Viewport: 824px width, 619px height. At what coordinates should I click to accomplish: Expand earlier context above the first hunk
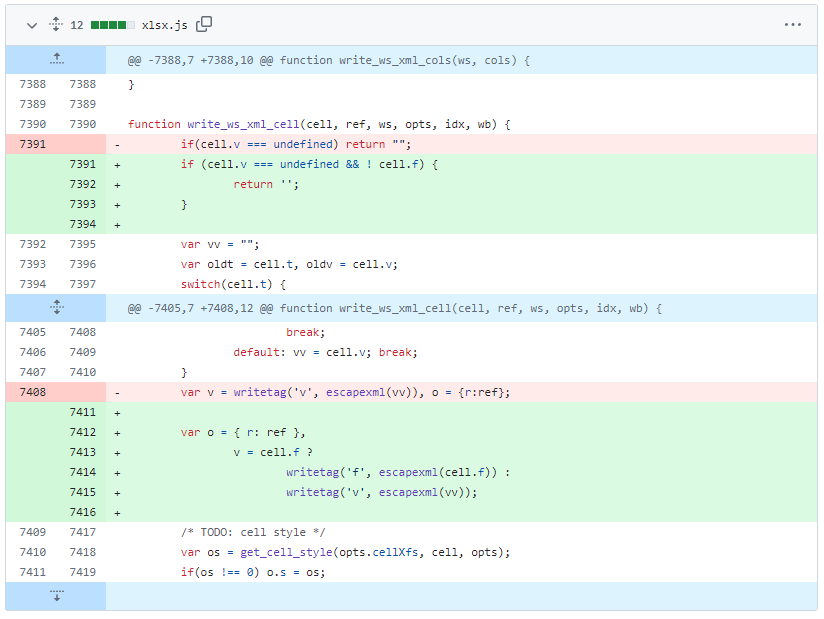[x=56, y=60]
